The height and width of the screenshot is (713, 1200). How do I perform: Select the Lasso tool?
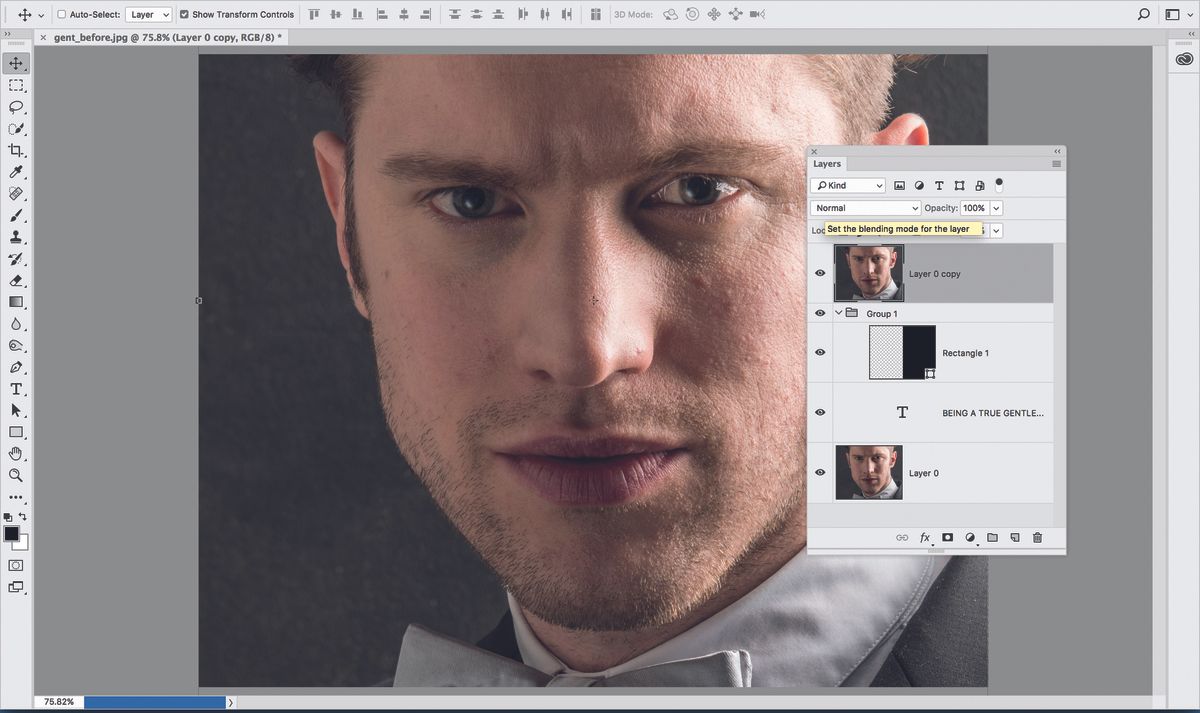click(16, 107)
